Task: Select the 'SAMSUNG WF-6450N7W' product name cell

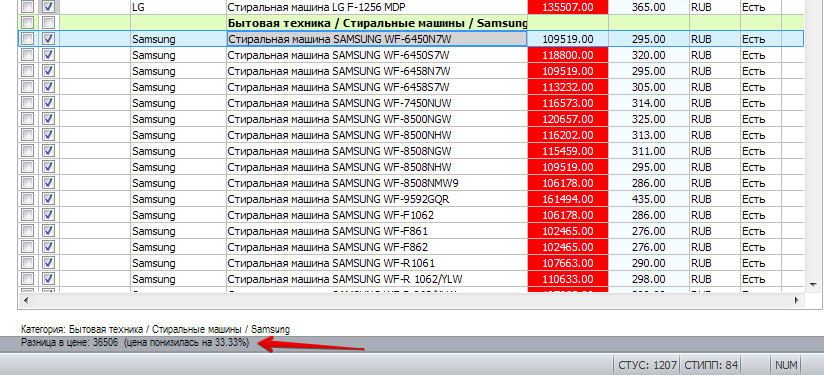Action: [377, 39]
